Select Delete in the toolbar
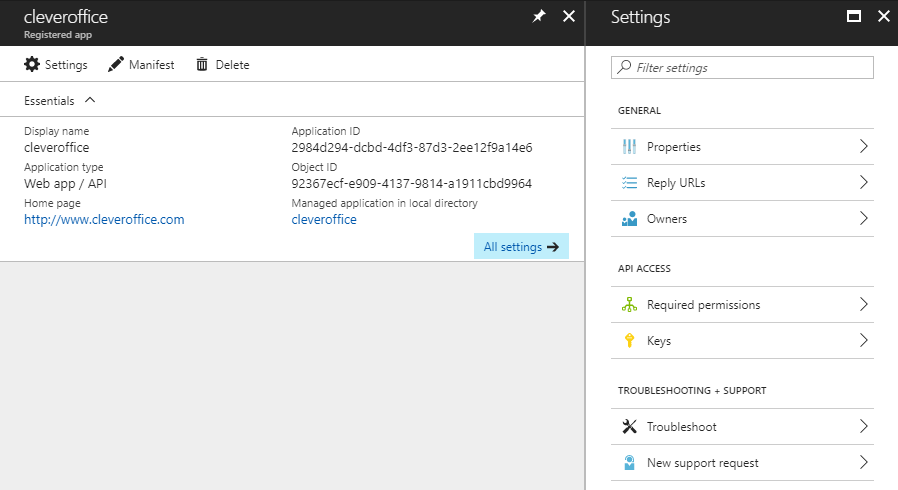This screenshot has width=898, height=490. pos(223,64)
